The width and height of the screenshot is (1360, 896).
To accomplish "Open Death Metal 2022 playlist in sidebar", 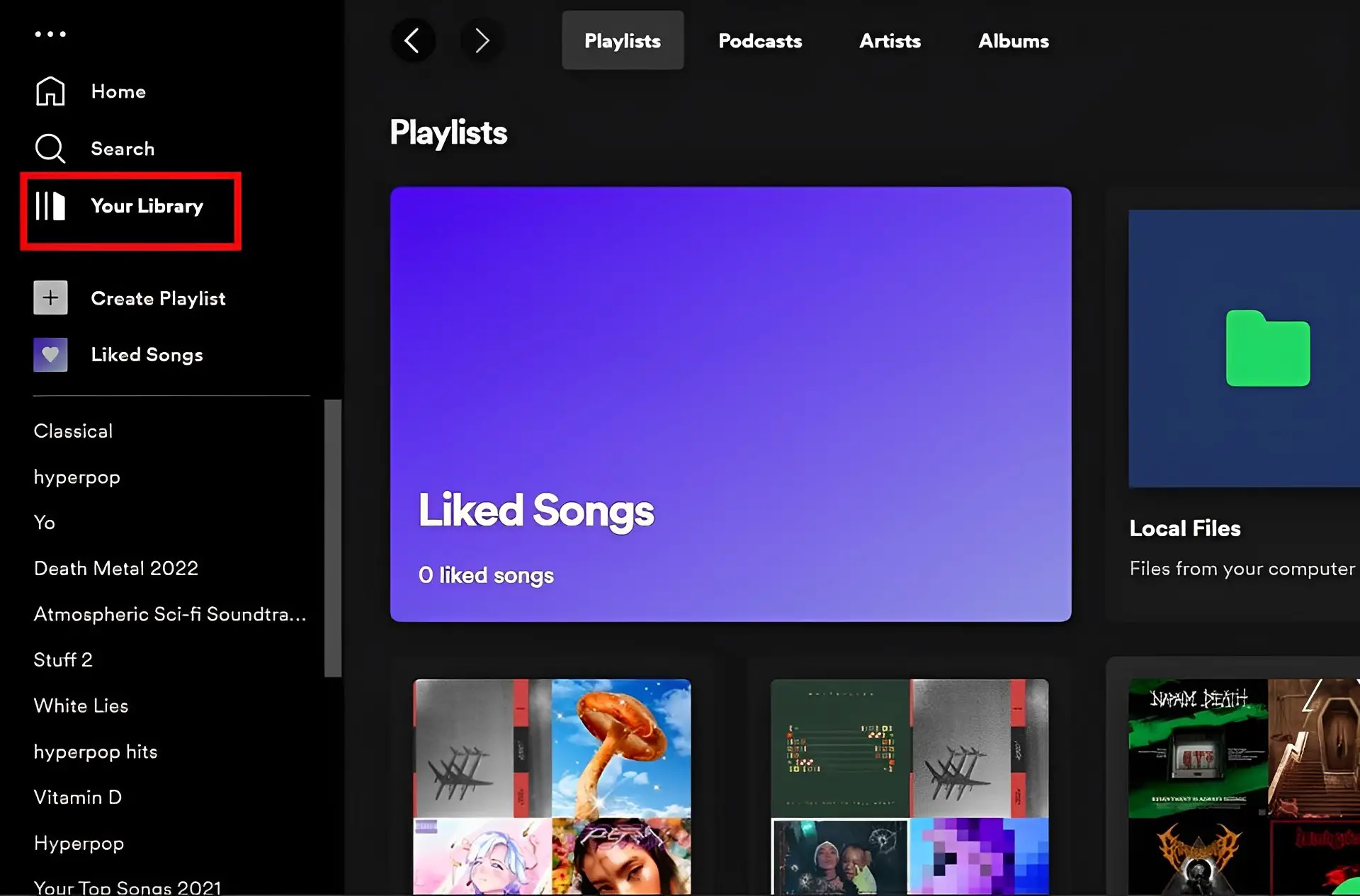I will [116, 568].
